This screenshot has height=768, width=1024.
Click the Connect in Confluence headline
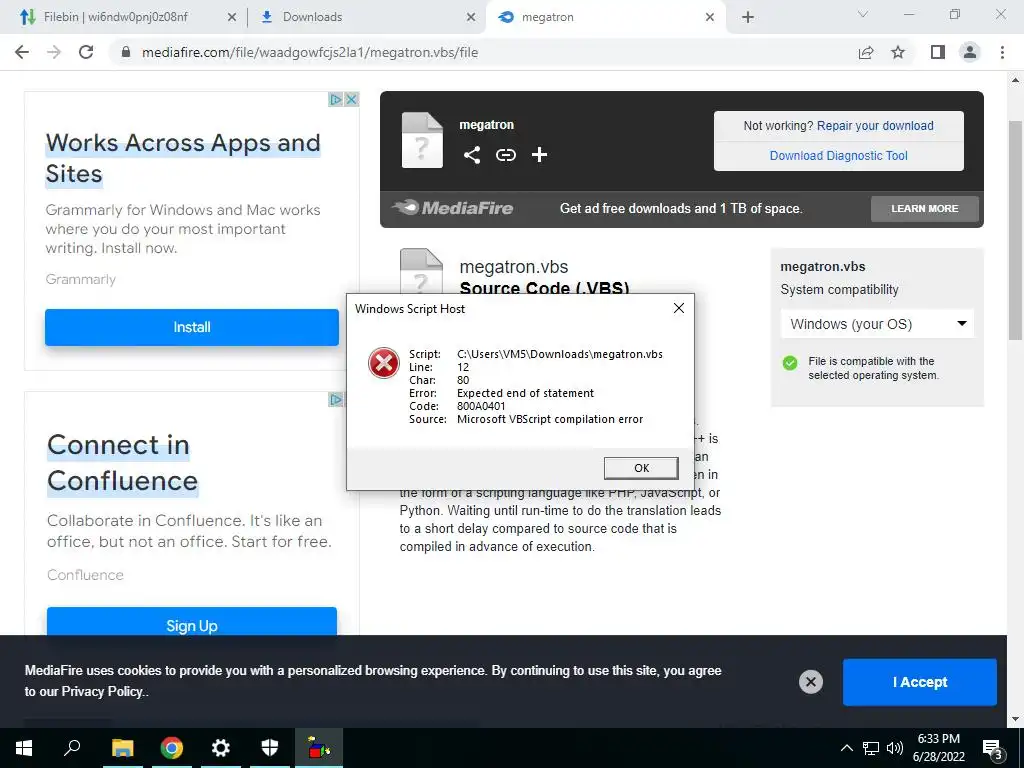[122, 463]
